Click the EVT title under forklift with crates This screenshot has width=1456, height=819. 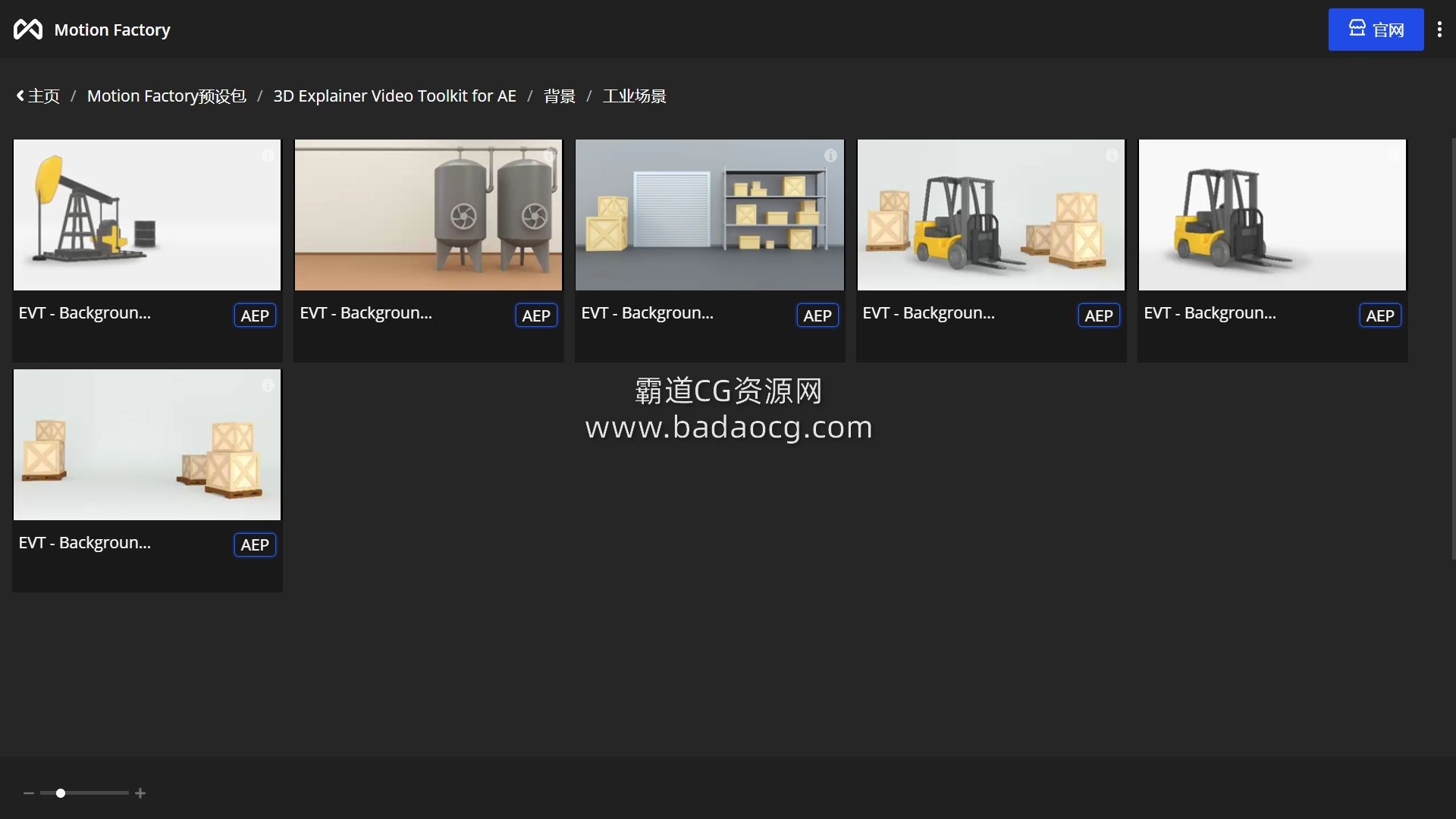pyautogui.click(x=929, y=313)
